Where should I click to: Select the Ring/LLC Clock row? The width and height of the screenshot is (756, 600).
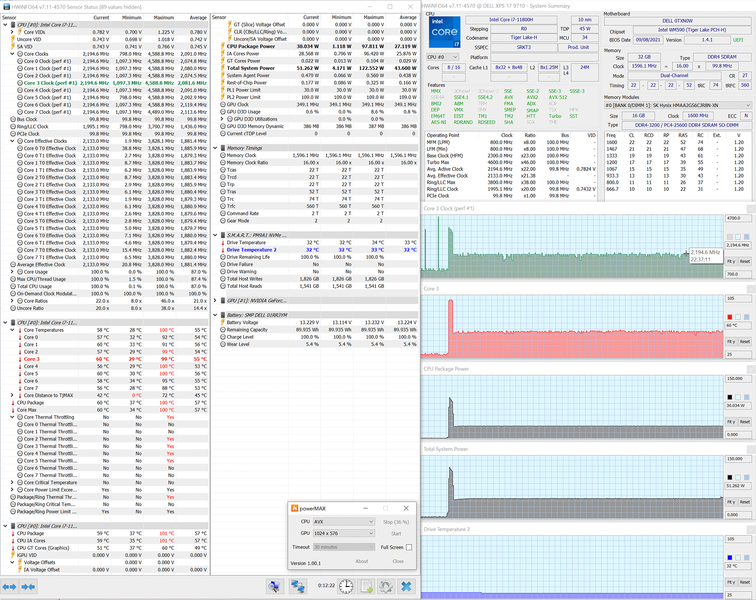tap(105, 127)
